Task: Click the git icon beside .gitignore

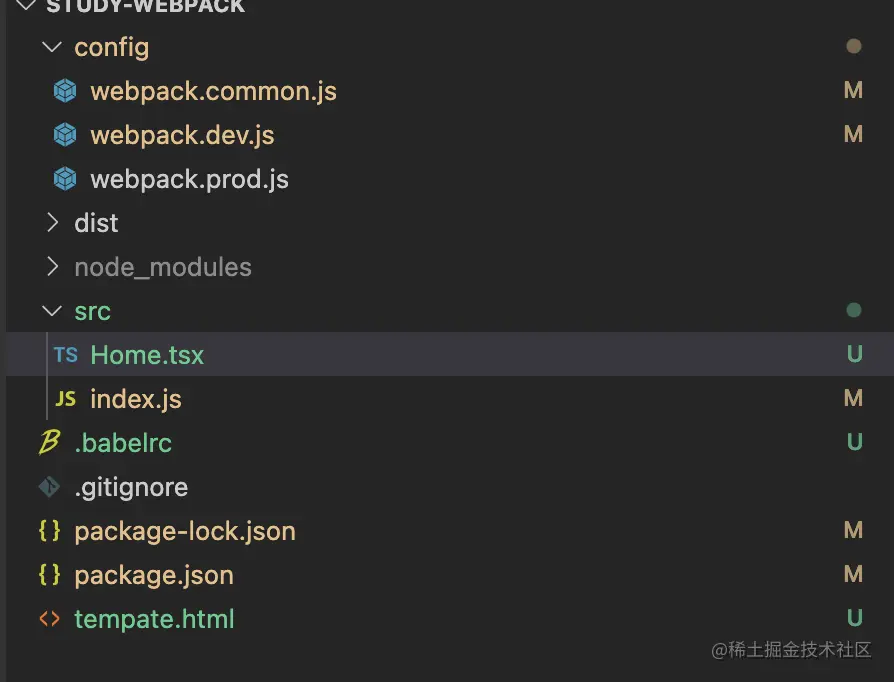Action: [x=49, y=487]
